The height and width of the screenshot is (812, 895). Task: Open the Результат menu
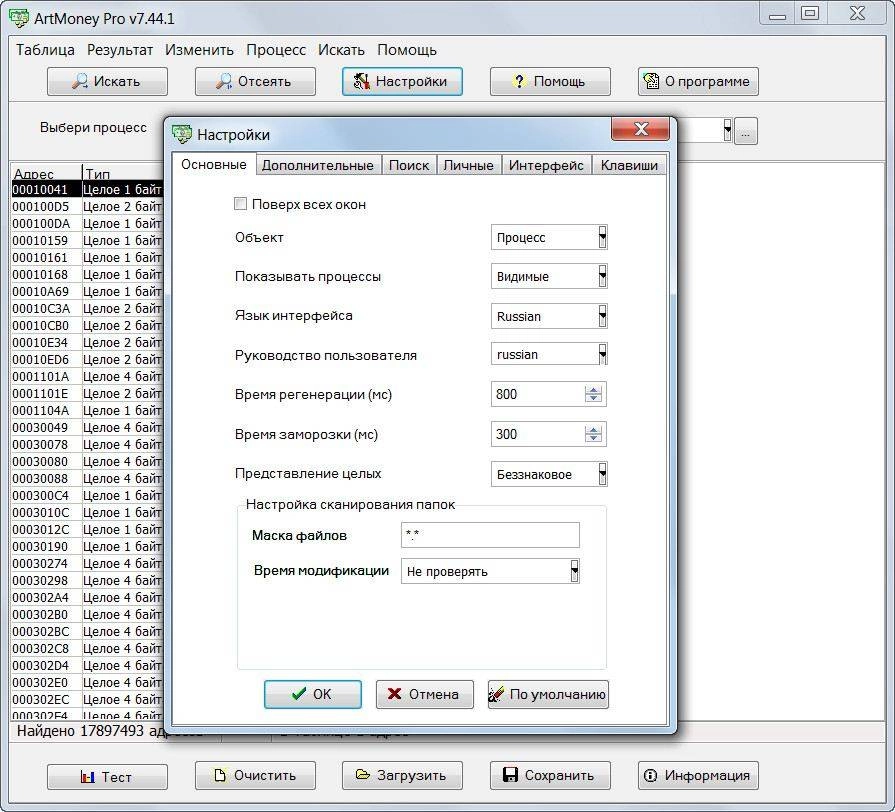(120, 50)
